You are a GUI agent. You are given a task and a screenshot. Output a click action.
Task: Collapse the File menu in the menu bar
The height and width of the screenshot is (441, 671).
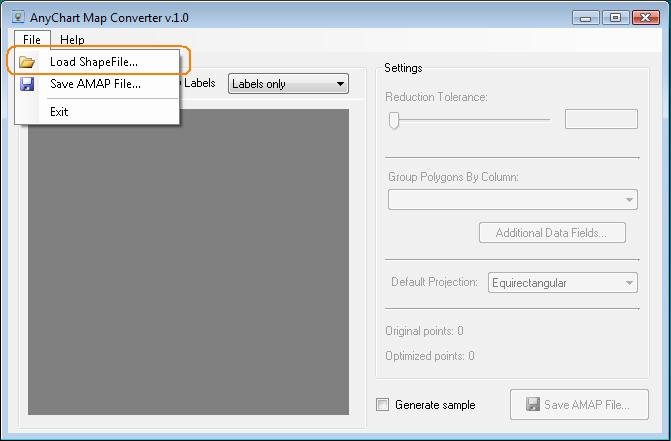click(x=32, y=40)
